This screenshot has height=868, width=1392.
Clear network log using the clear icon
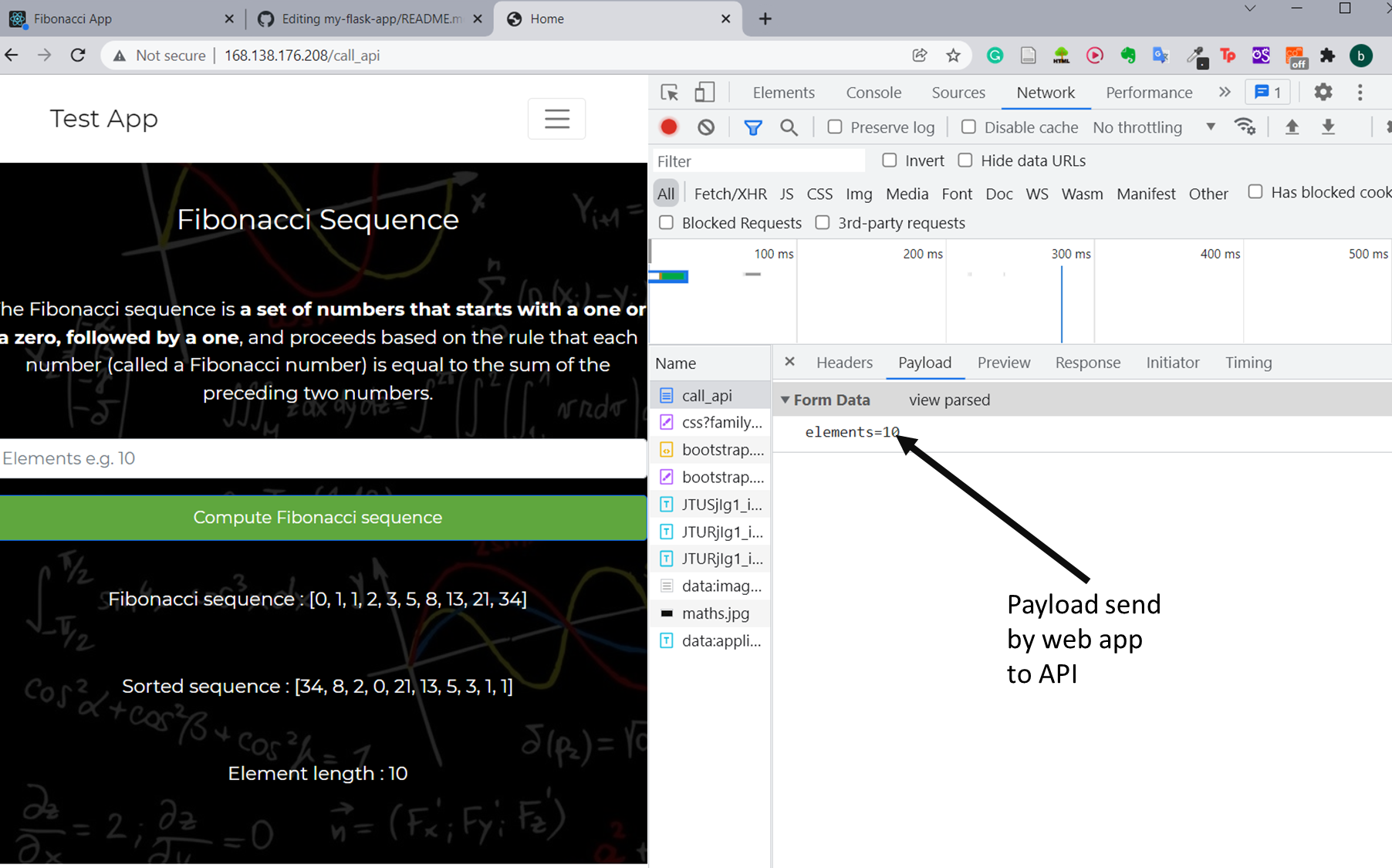(705, 127)
